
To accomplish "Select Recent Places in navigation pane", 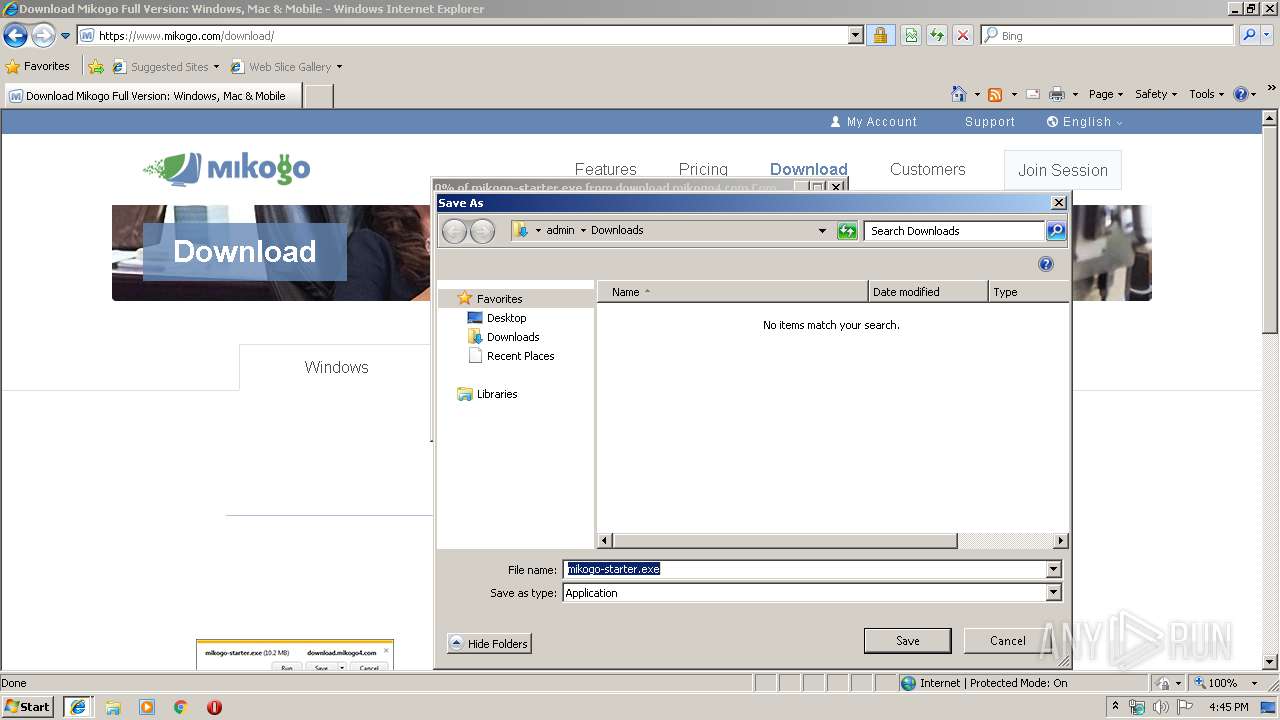I will tap(511, 356).
